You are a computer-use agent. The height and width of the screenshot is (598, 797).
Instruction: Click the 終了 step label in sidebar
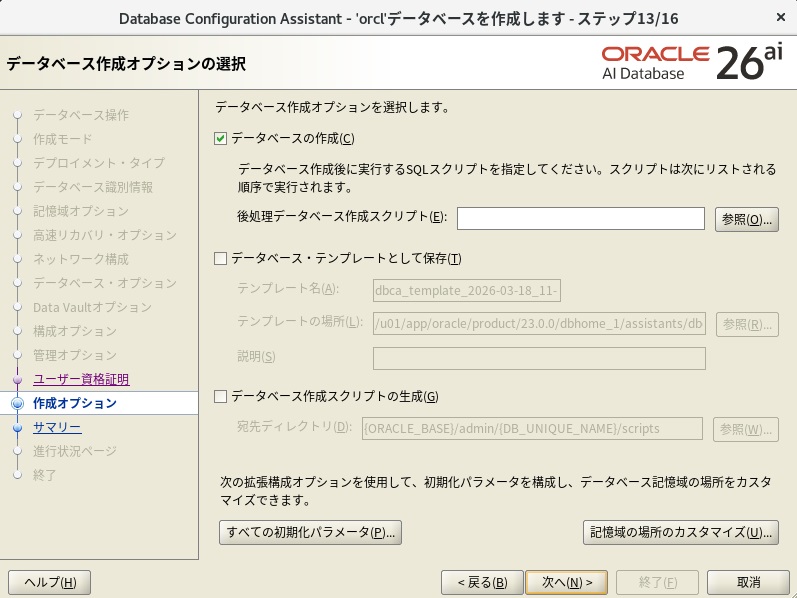[45, 475]
